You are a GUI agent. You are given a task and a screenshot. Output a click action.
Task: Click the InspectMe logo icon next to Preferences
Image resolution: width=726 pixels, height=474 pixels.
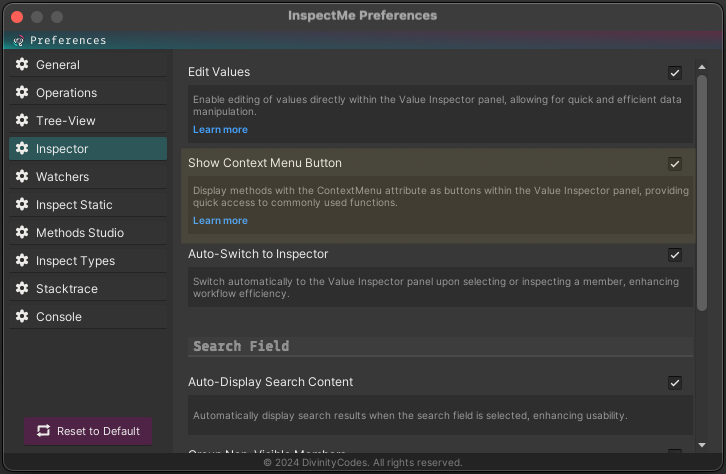pyautogui.click(x=19, y=41)
